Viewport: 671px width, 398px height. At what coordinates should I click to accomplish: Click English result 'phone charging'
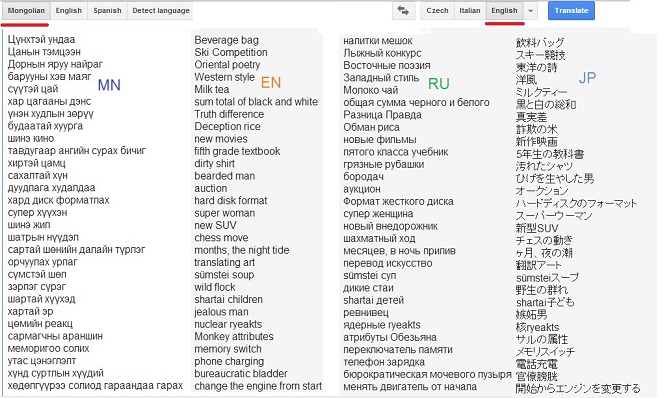(229, 361)
